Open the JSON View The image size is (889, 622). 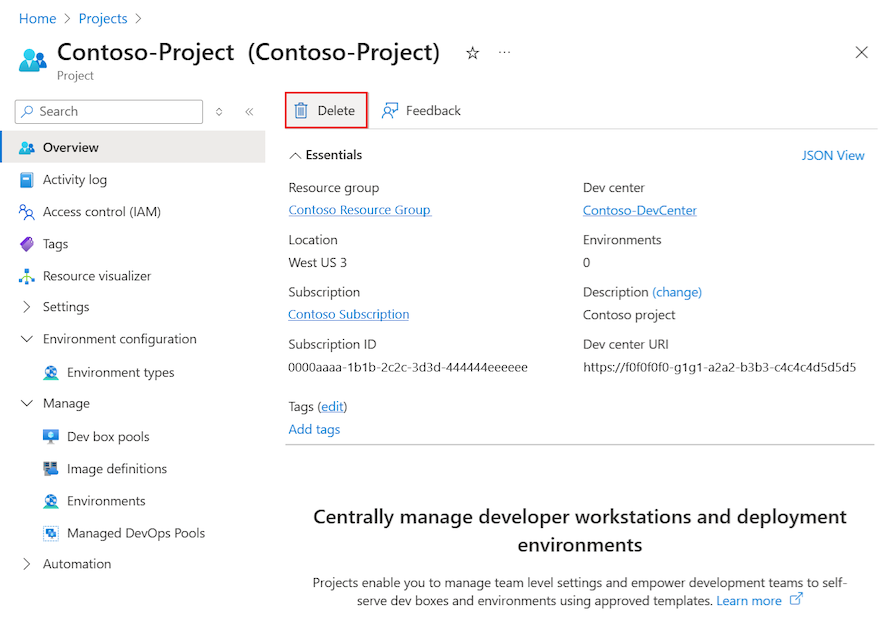(x=833, y=155)
